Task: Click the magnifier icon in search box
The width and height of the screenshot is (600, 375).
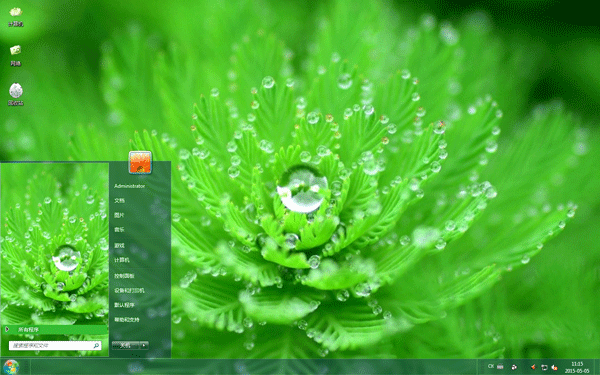Action: (96, 346)
